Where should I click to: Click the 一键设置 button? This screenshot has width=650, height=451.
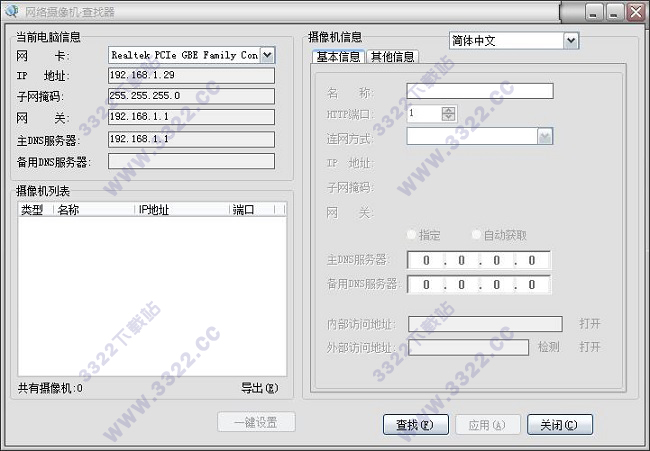pyautogui.click(x=256, y=422)
